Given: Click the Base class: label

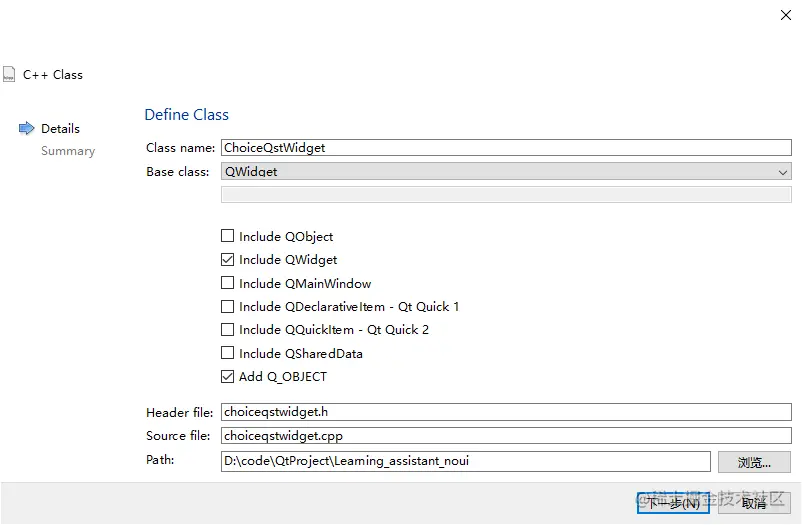Looking at the screenshot, I should 178,171.
